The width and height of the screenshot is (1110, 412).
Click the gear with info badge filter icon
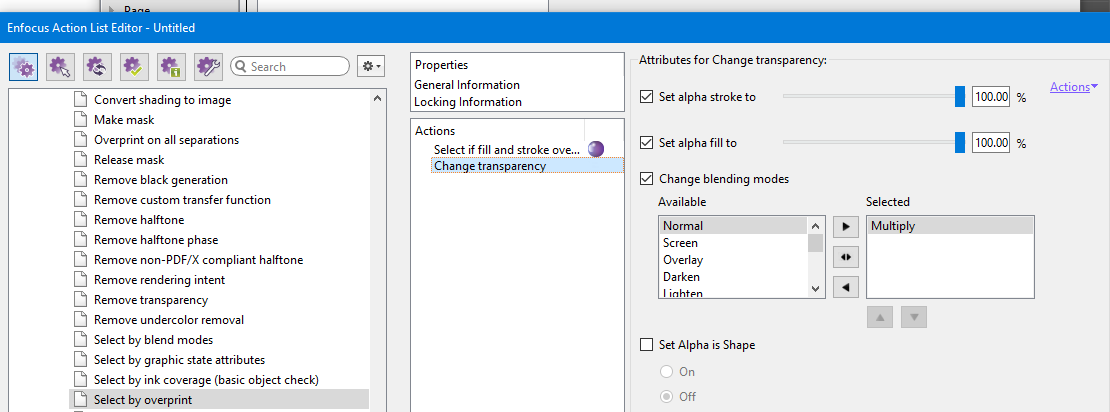[x=171, y=67]
